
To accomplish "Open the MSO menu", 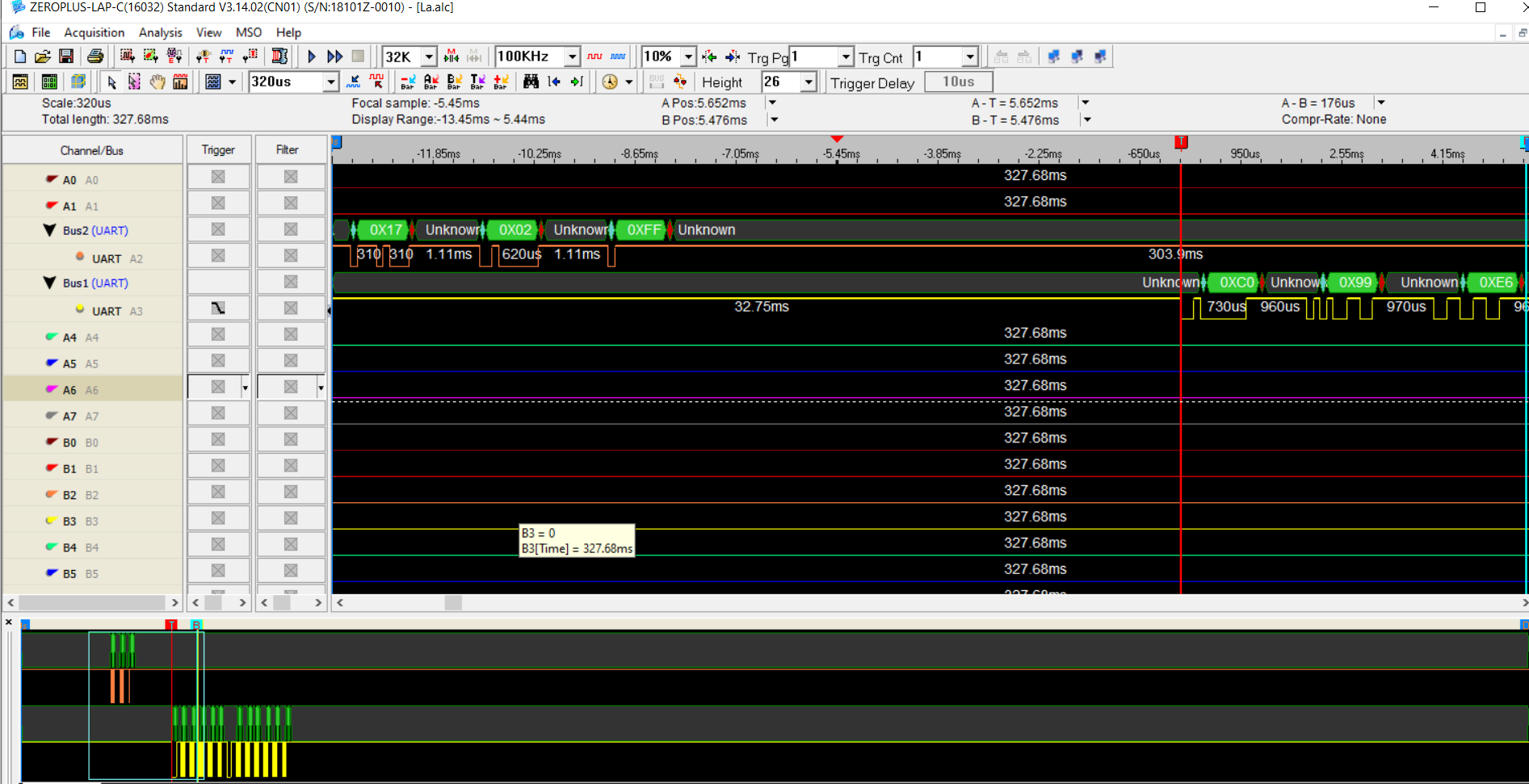I will point(249,32).
